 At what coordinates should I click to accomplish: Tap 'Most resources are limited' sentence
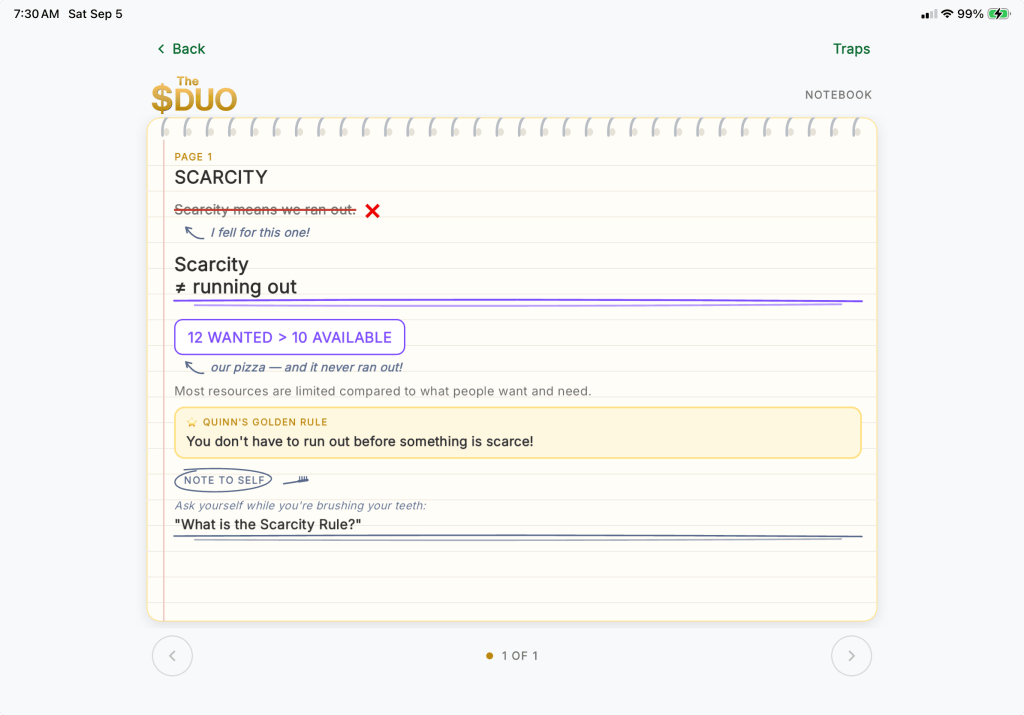pyautogui.click(x=383, y=391)
